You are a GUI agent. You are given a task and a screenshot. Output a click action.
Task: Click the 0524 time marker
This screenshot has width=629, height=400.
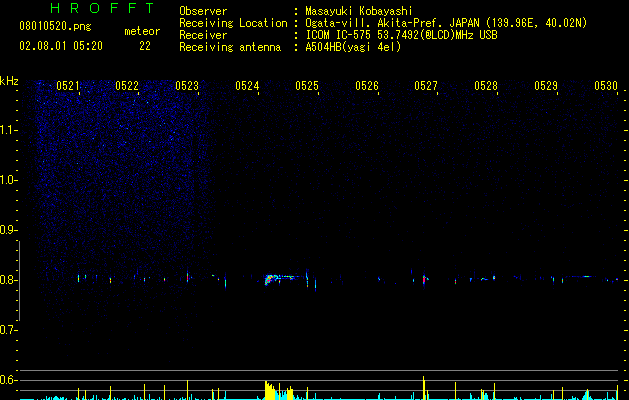tap(247, 86)
